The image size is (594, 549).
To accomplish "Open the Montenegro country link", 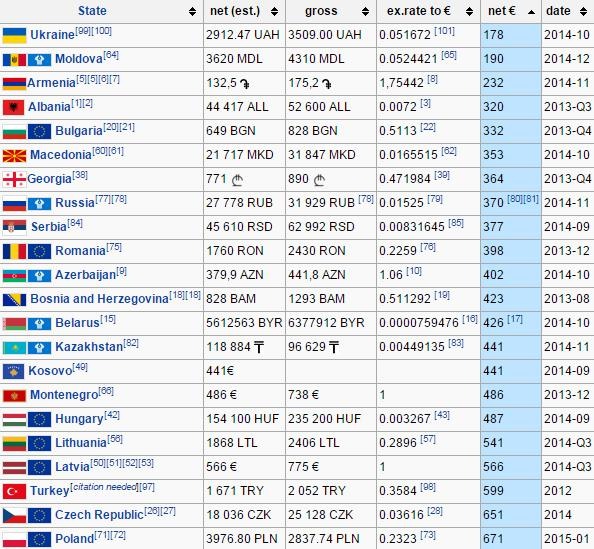I will (64, 395).
